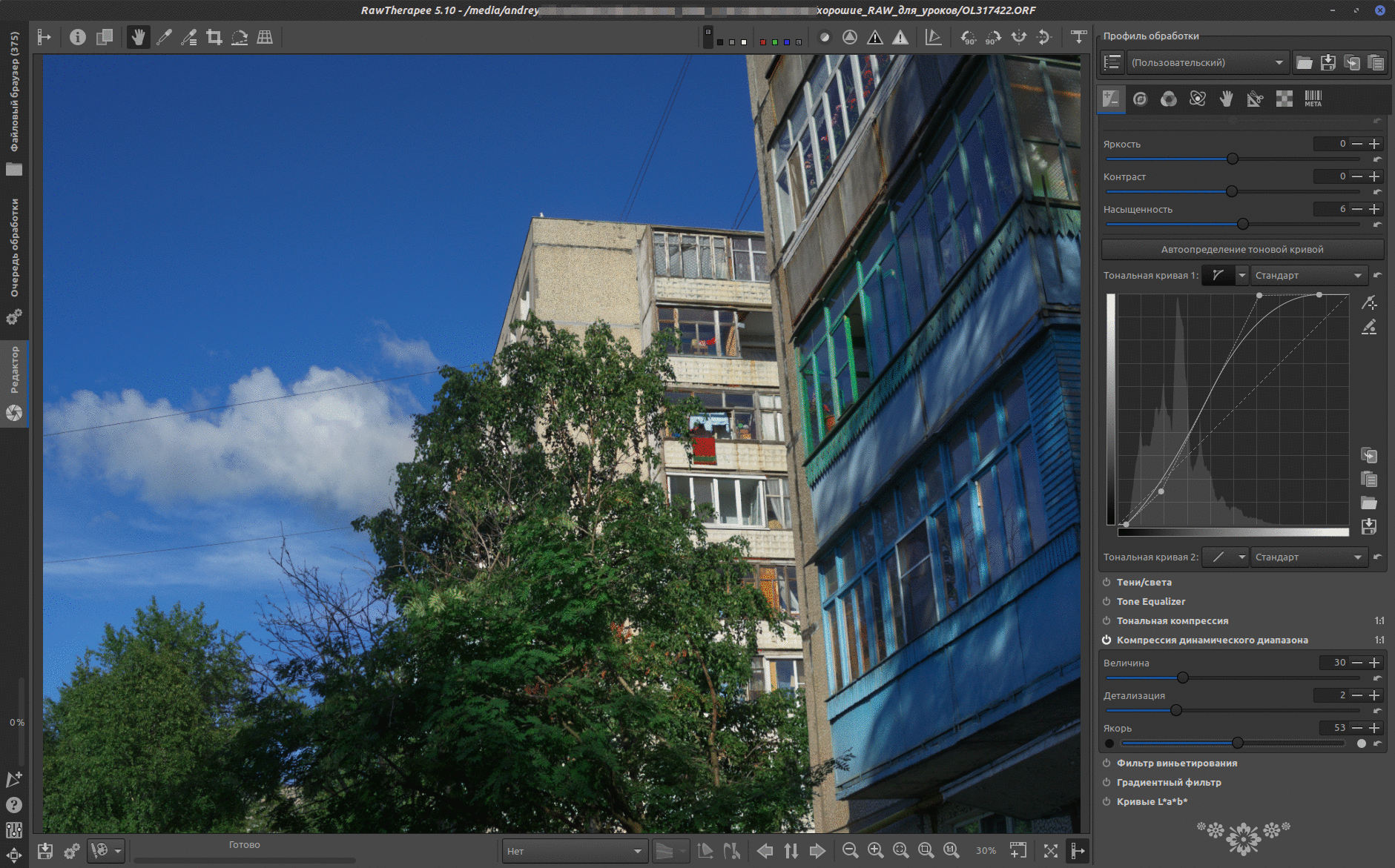Switch to Metadata tab
The height and width of the screenshot is (868, 1395).
click(x=1313, y=99)
